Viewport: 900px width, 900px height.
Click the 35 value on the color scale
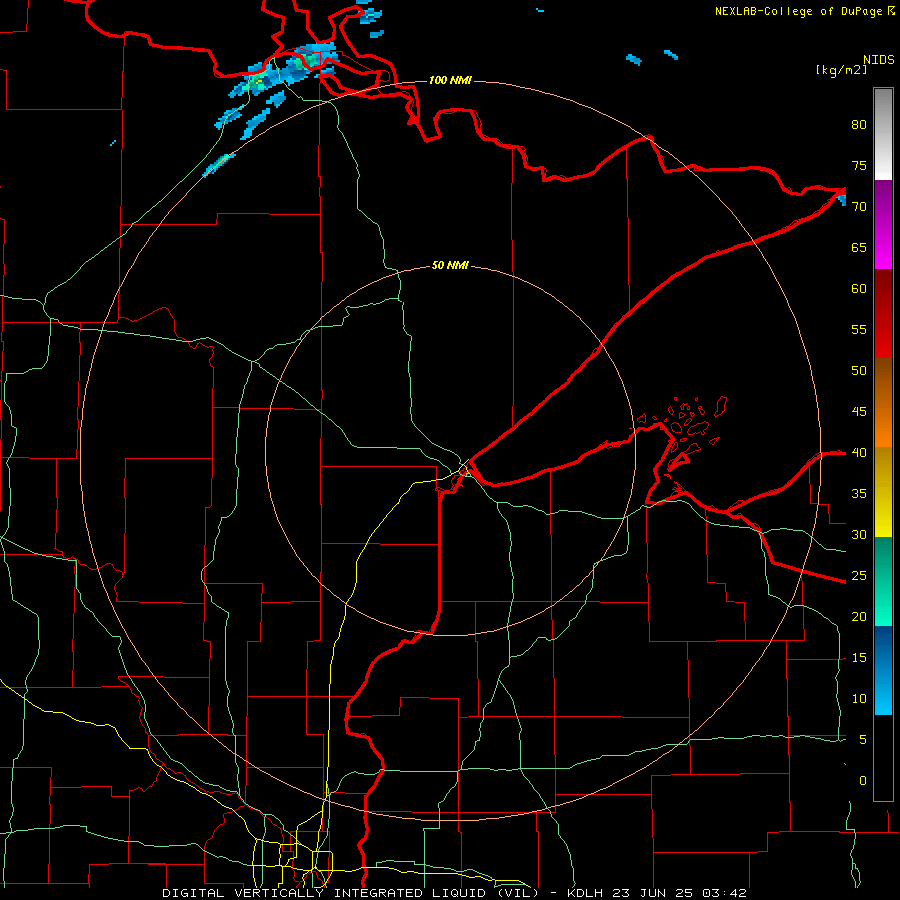click(x=859, y=494)
